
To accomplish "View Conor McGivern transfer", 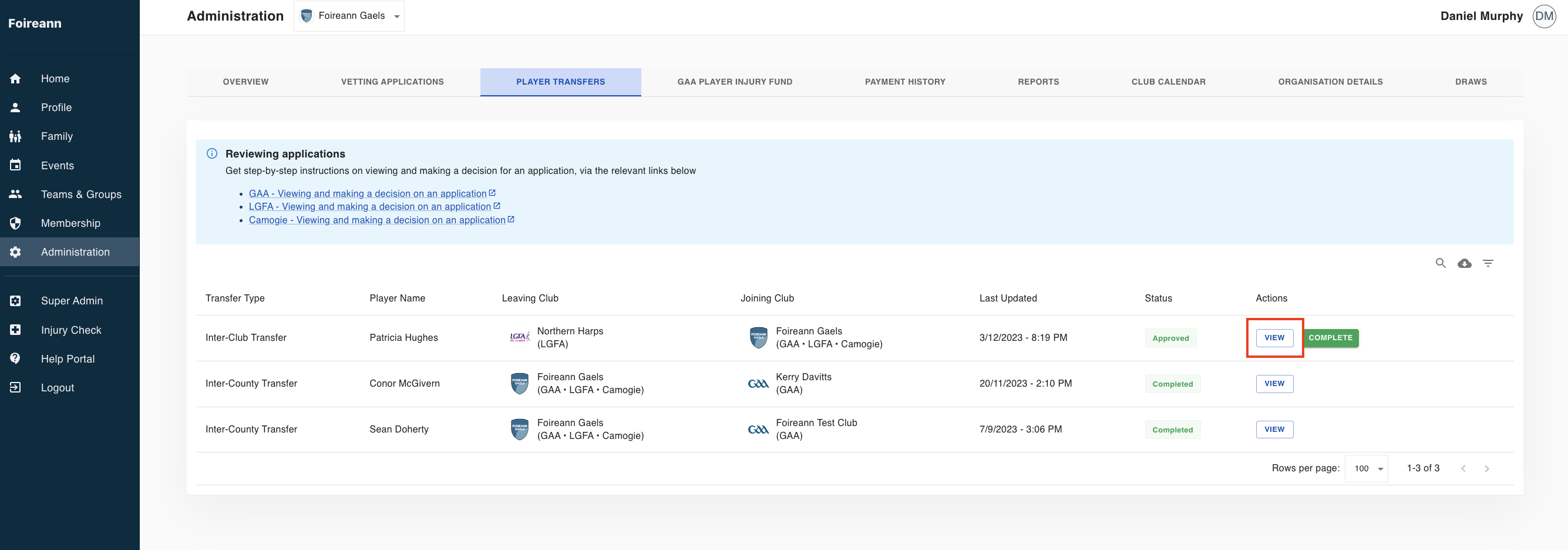I will pyautogui.click(x=1274, y=384).
